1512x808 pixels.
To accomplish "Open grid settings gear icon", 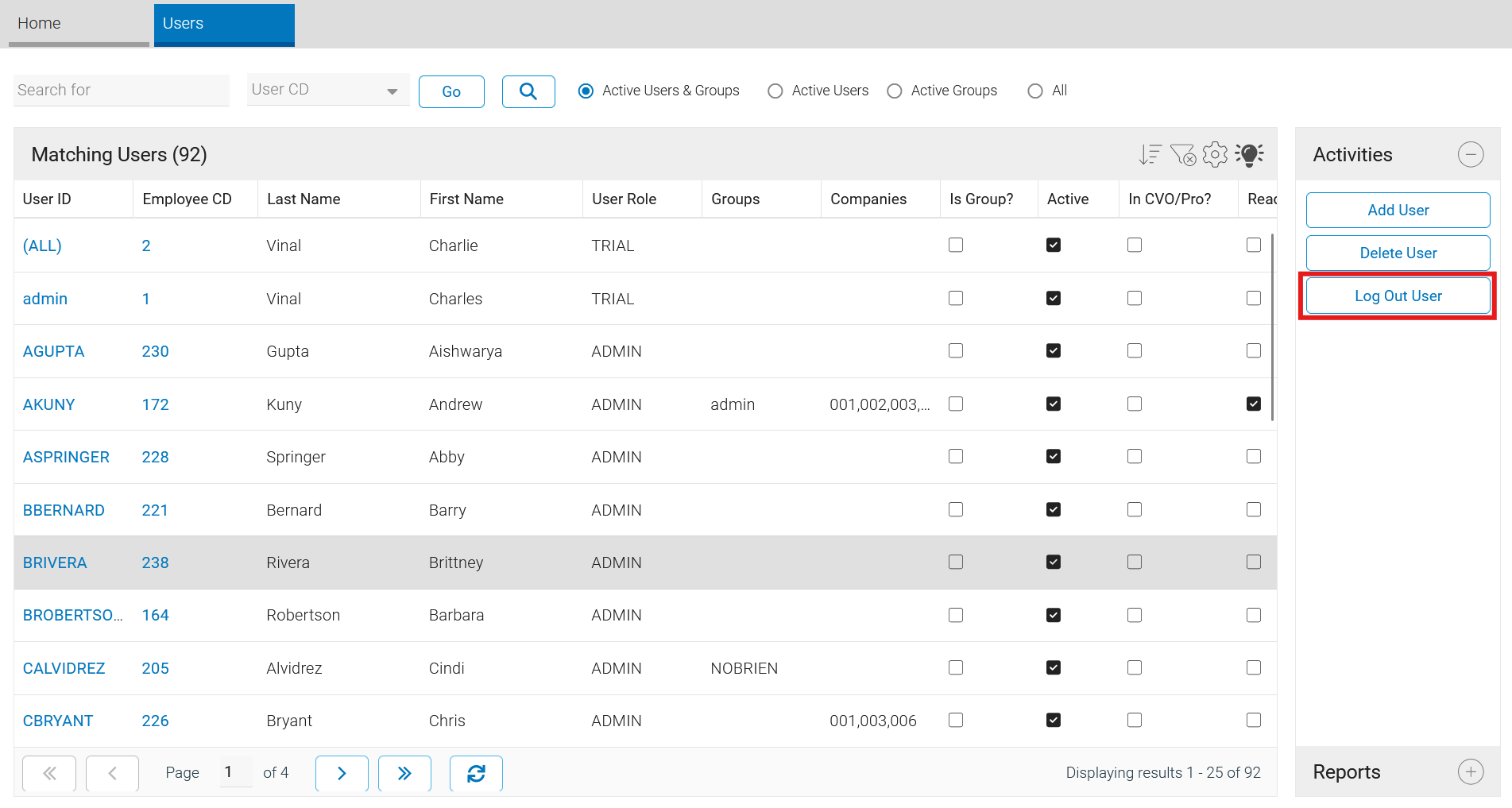I will pyautogui.click(x=1215, y=154).
